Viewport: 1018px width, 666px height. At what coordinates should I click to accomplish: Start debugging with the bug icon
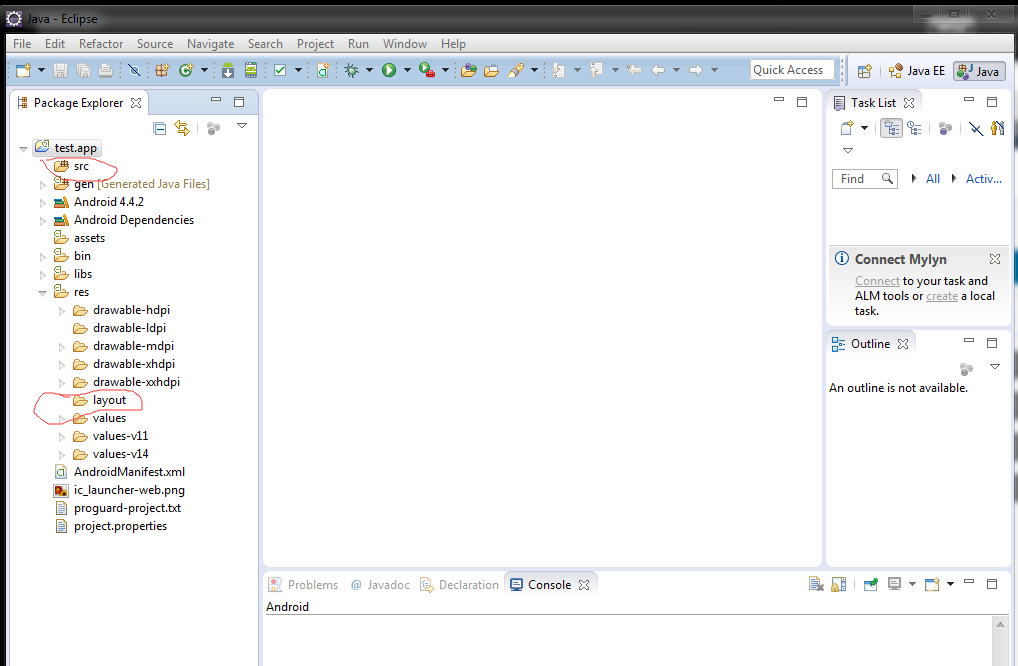point(352,70)
